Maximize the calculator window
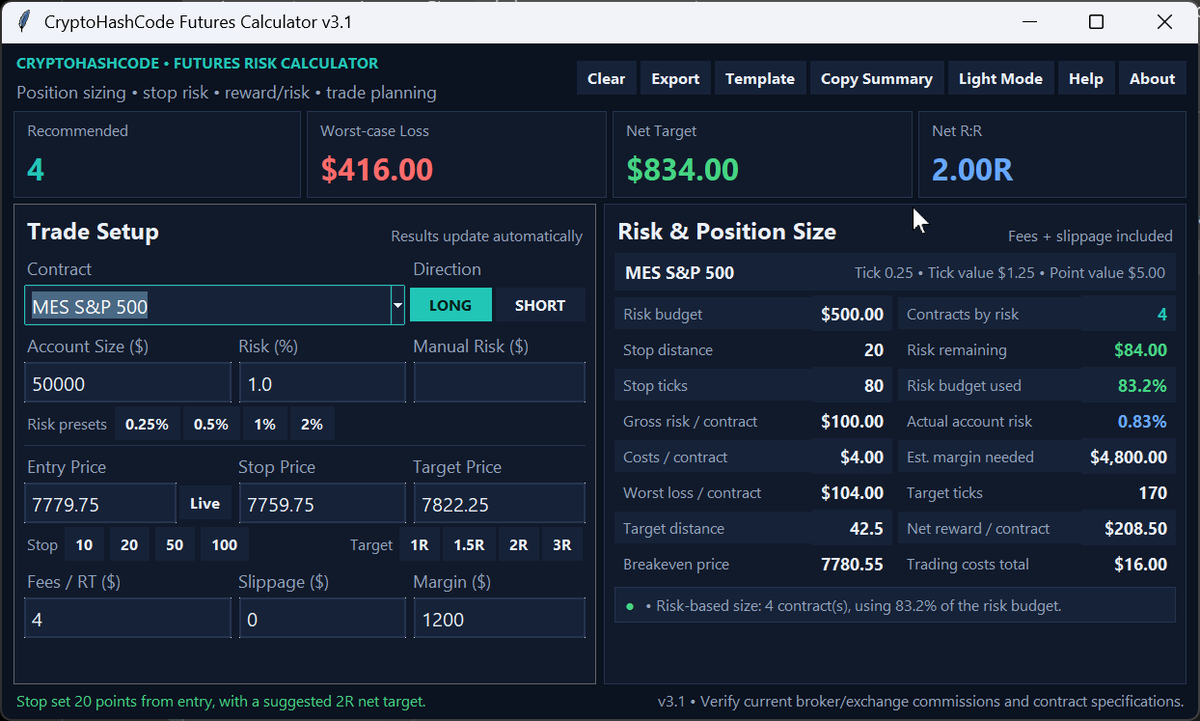Image resolution: width=1200 pixels, height=721 pixels. [x=1096, y=21]
